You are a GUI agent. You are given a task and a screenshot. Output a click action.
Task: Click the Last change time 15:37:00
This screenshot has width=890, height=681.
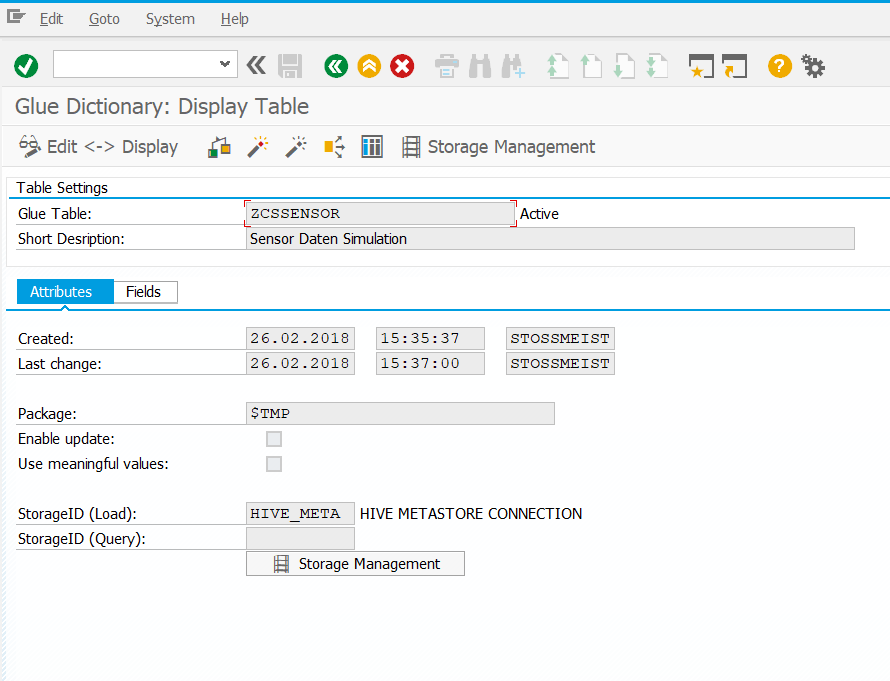pos(430,363)
